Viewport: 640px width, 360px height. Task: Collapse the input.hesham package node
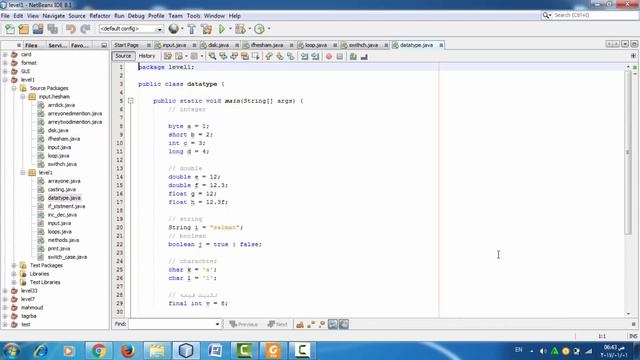pos(23,97)
